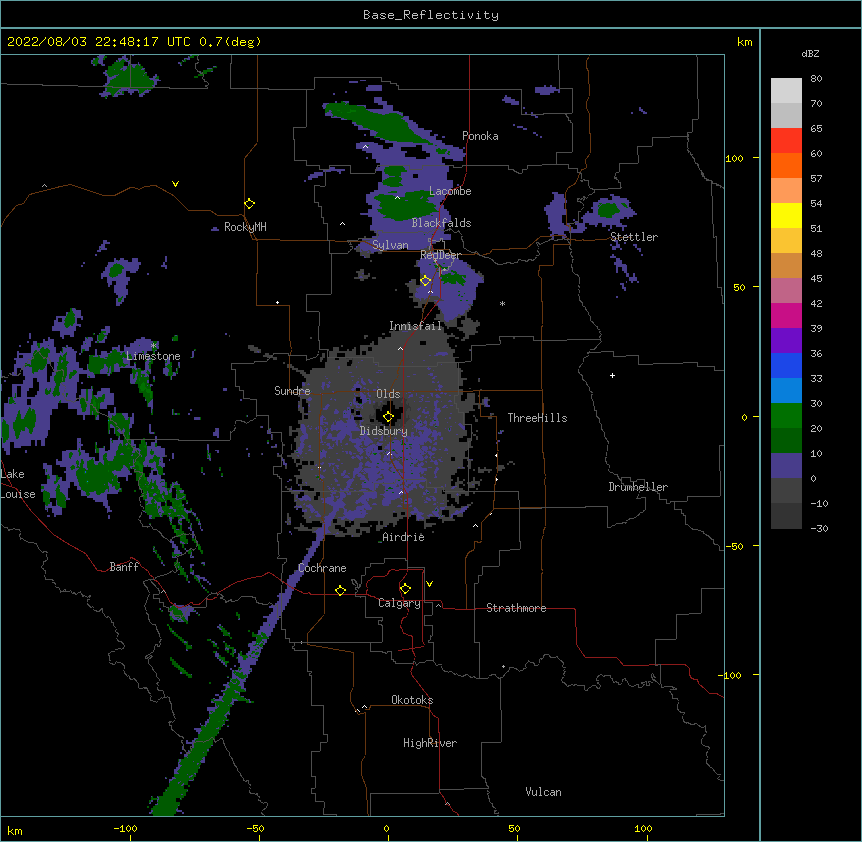The image size is (862, 842).
Task: Click the asterisk marker above Limestone label
Action: 154,346
